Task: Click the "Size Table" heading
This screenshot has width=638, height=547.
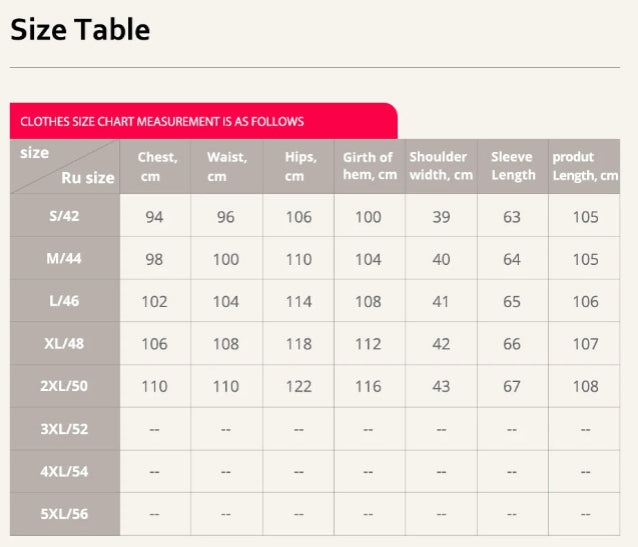Action: 80,30
